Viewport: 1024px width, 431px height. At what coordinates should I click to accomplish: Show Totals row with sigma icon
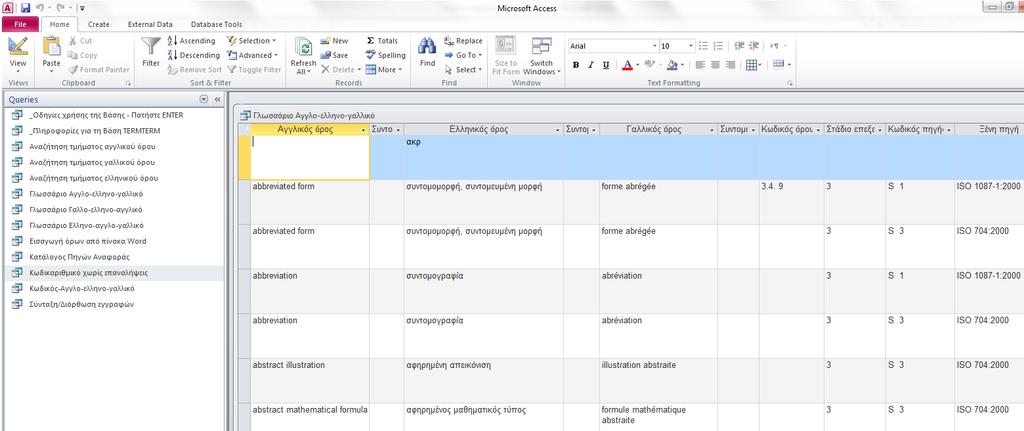click(x=382, y=40)
